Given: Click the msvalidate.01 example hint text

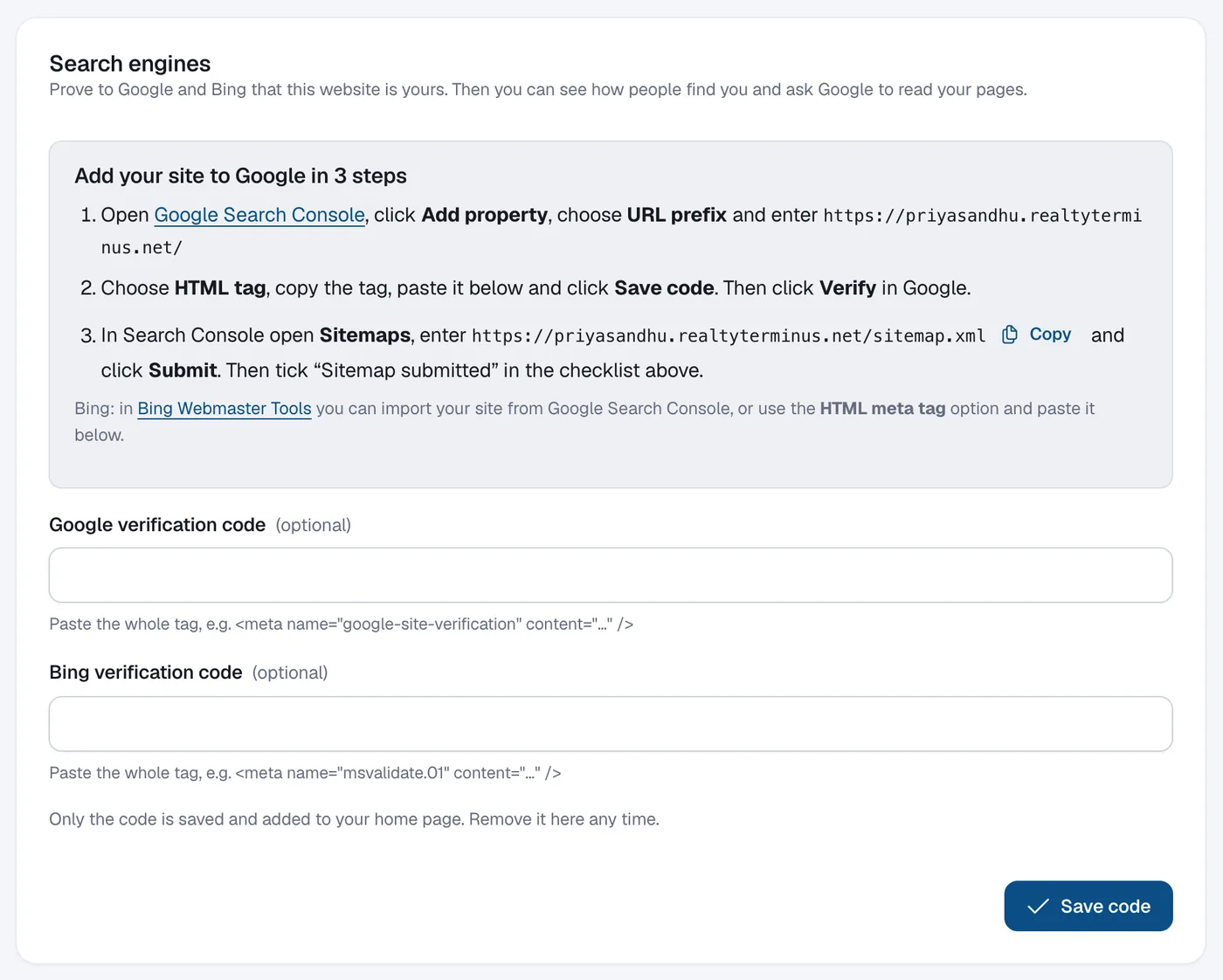Looking at the screenshot, I should click(305, 772).
